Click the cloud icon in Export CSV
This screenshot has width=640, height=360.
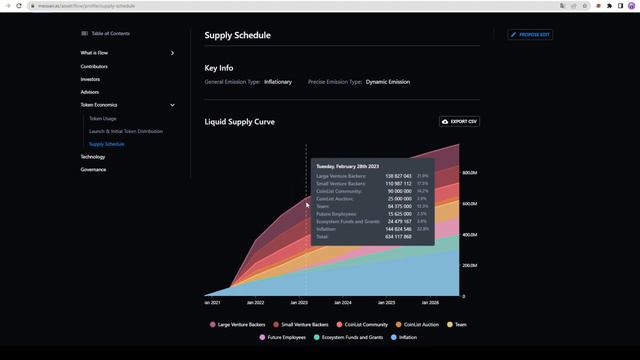pos(445,122)
